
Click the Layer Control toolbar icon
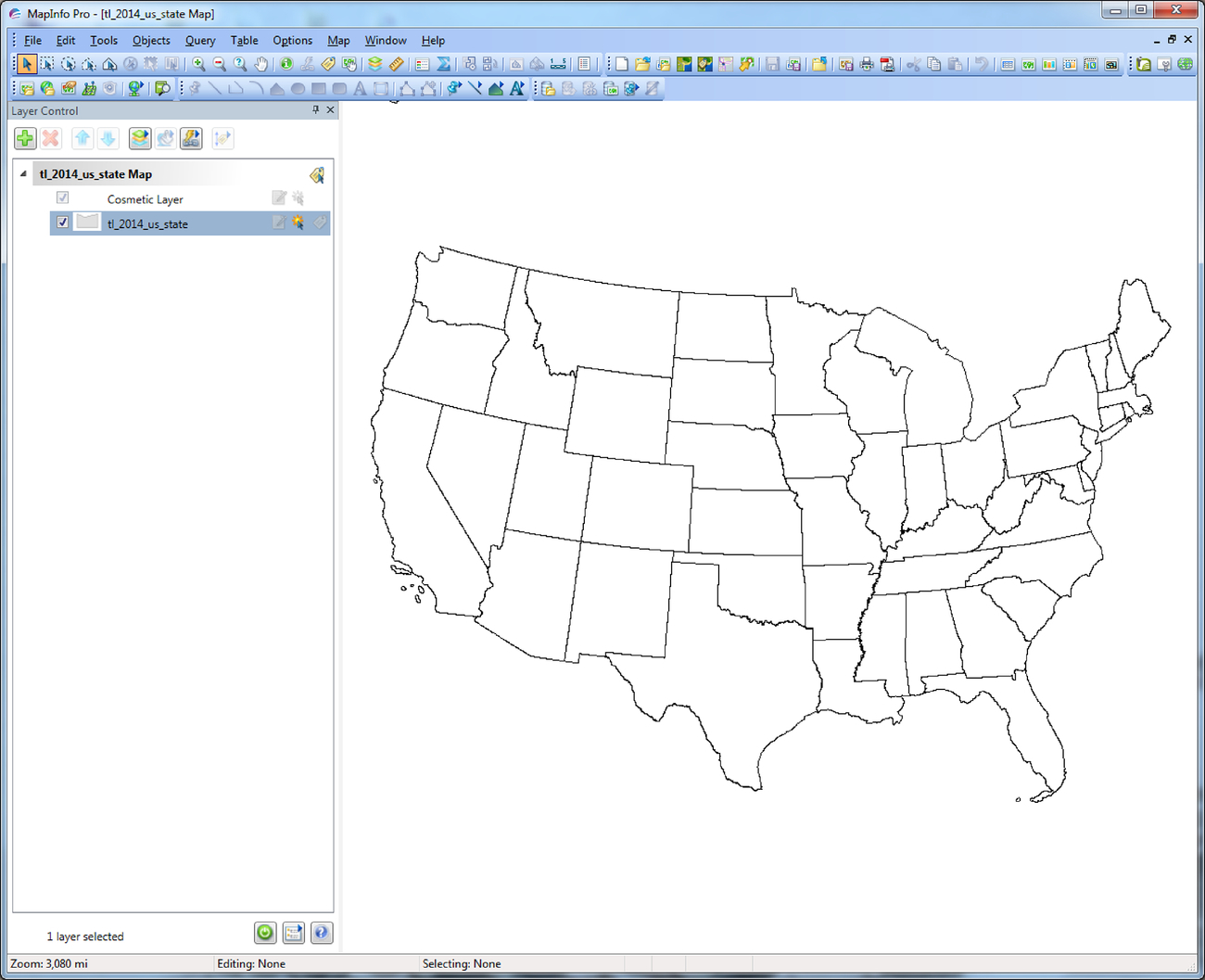[374, 64]
